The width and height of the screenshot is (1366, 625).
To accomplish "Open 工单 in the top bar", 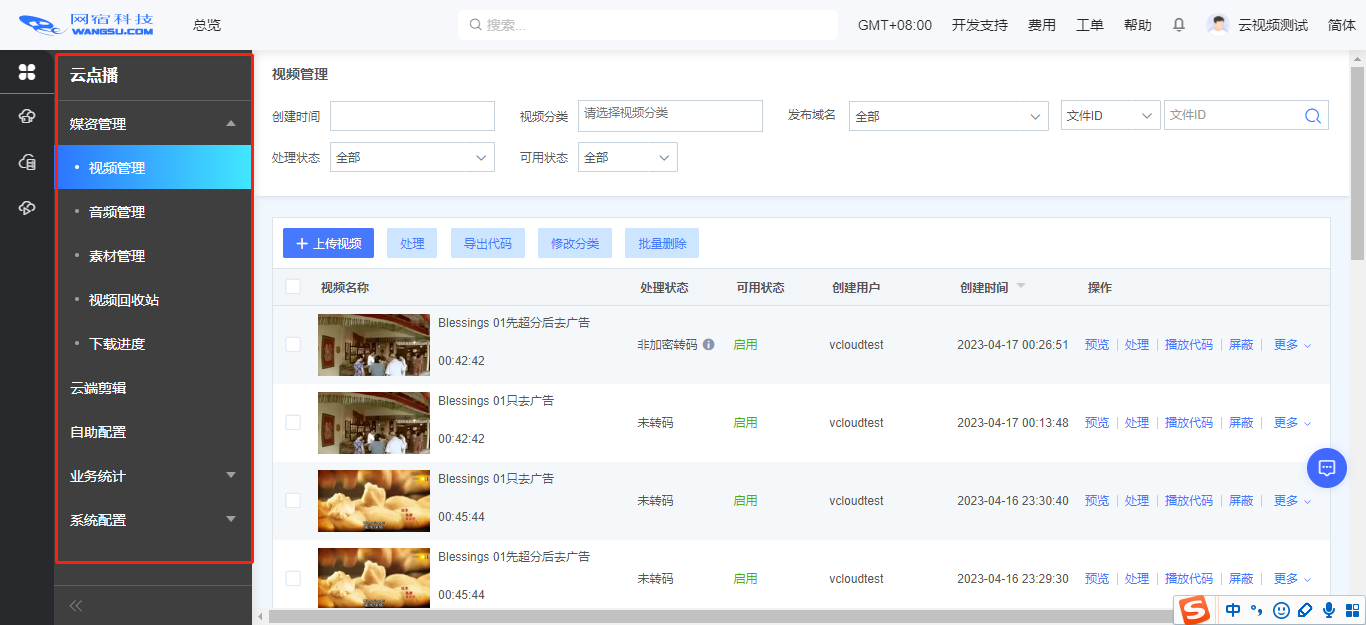I will (x=1090, y=25).
